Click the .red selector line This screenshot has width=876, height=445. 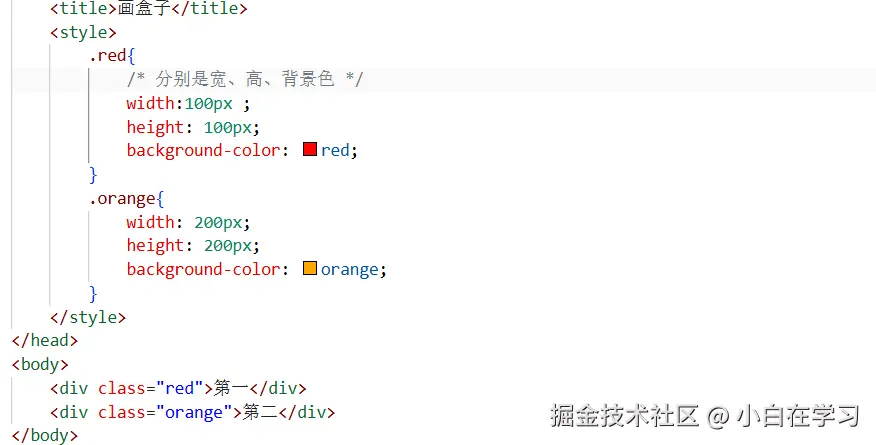pyautogui.click(x=111, y=56)
